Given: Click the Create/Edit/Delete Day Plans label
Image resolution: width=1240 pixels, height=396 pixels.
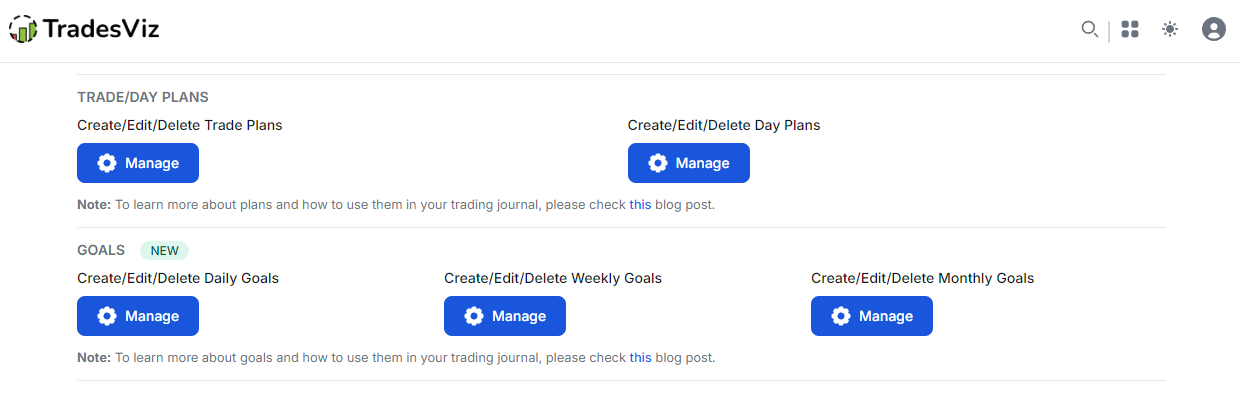Looking at the screenshot, I should coord(724,125).
